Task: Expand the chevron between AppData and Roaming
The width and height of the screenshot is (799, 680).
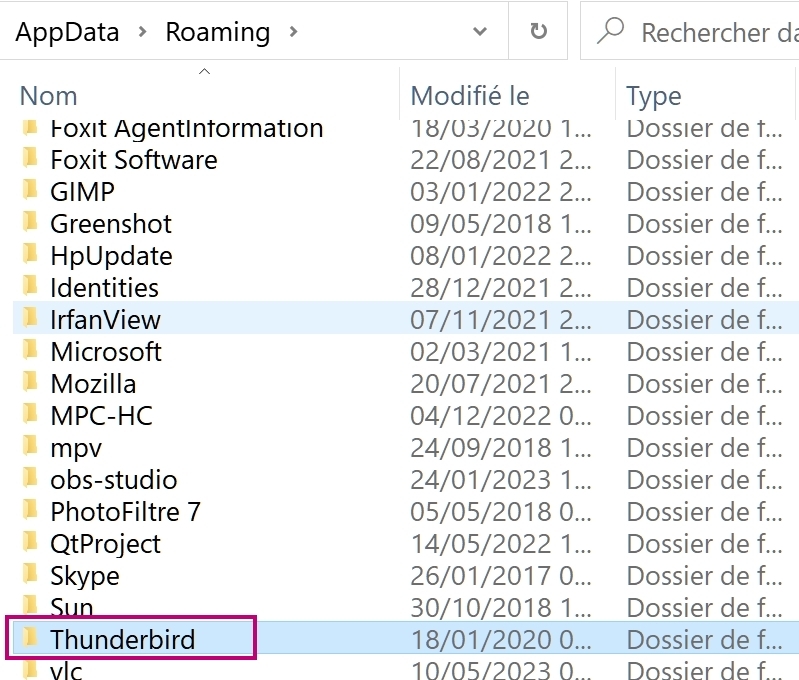Action: 143,32
